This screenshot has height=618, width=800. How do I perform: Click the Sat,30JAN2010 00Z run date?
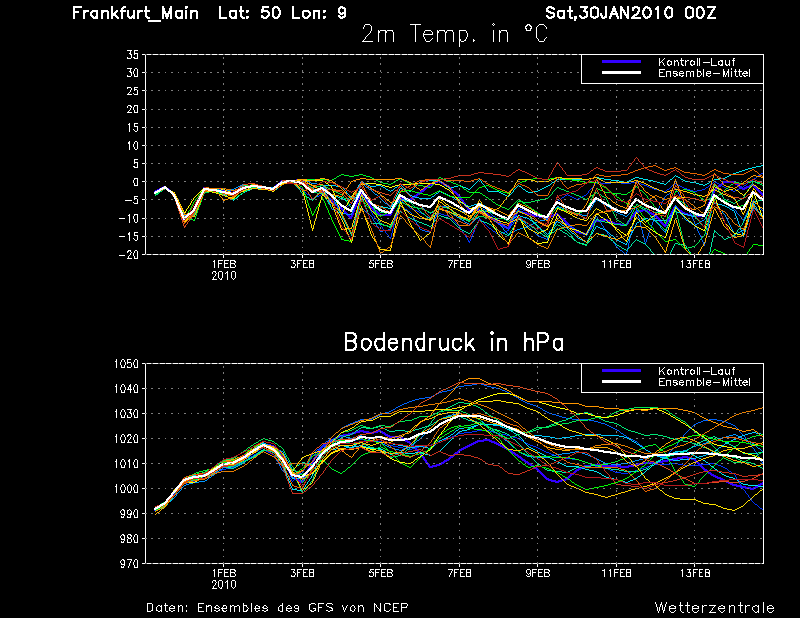(x=630, y=13)
